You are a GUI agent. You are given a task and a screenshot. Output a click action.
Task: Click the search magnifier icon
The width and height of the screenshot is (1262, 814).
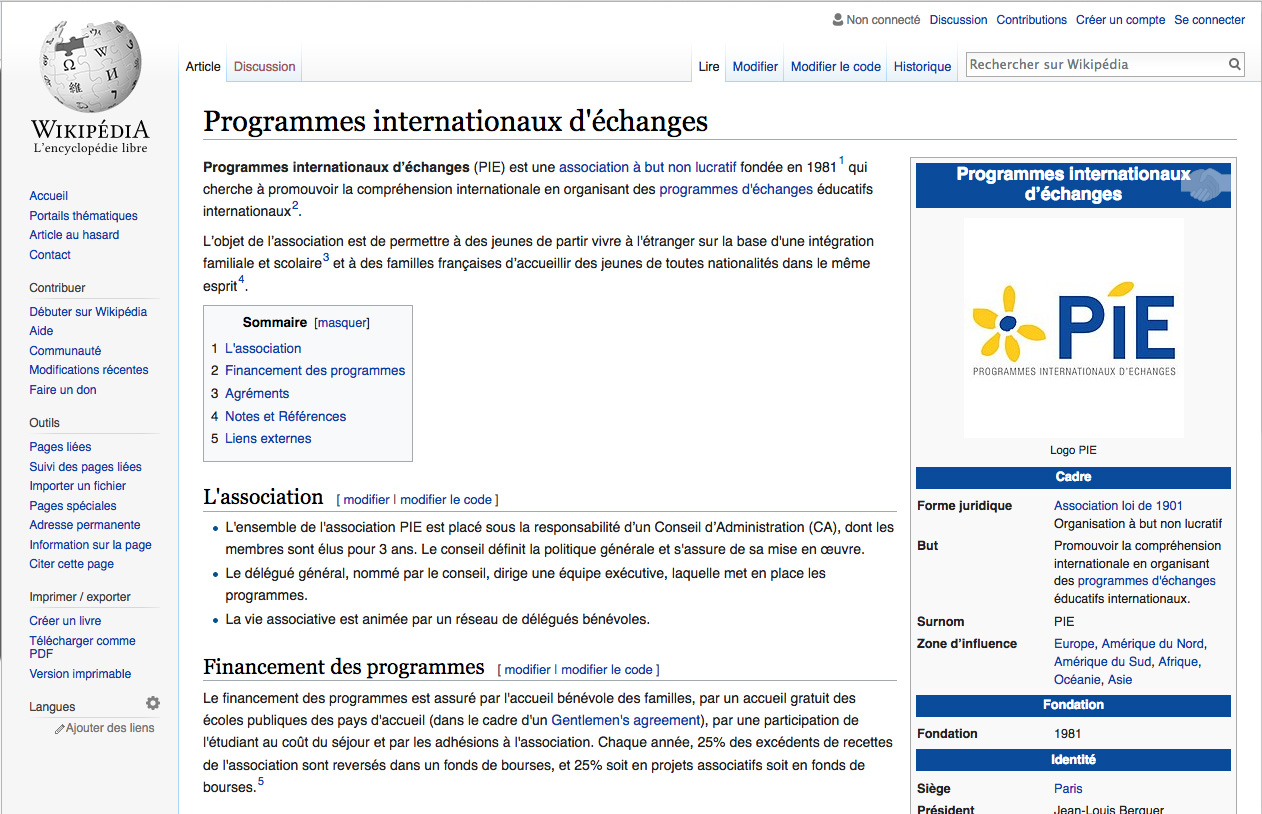click(1236, 65)
